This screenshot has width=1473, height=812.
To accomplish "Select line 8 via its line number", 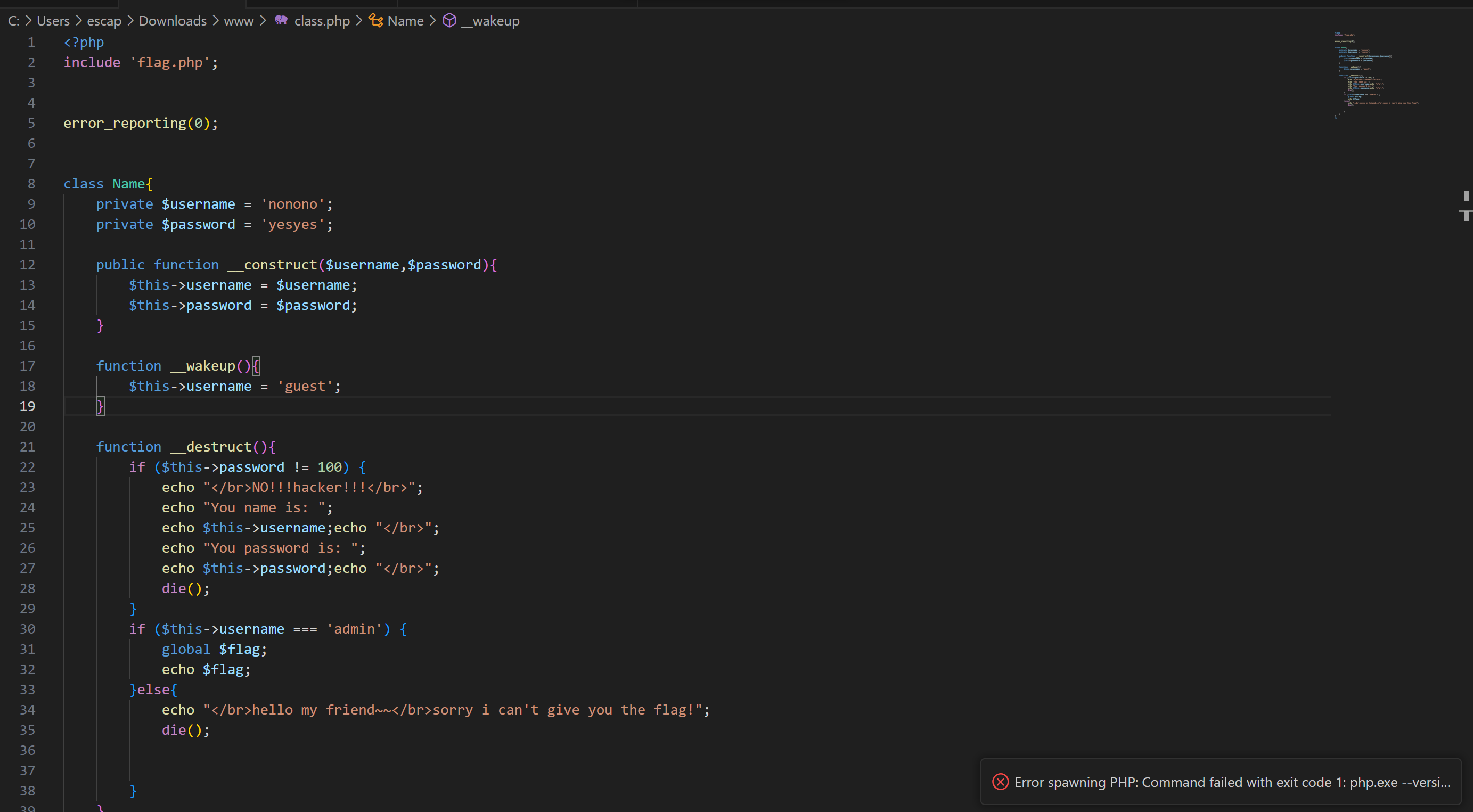I will tap(31, 184).
